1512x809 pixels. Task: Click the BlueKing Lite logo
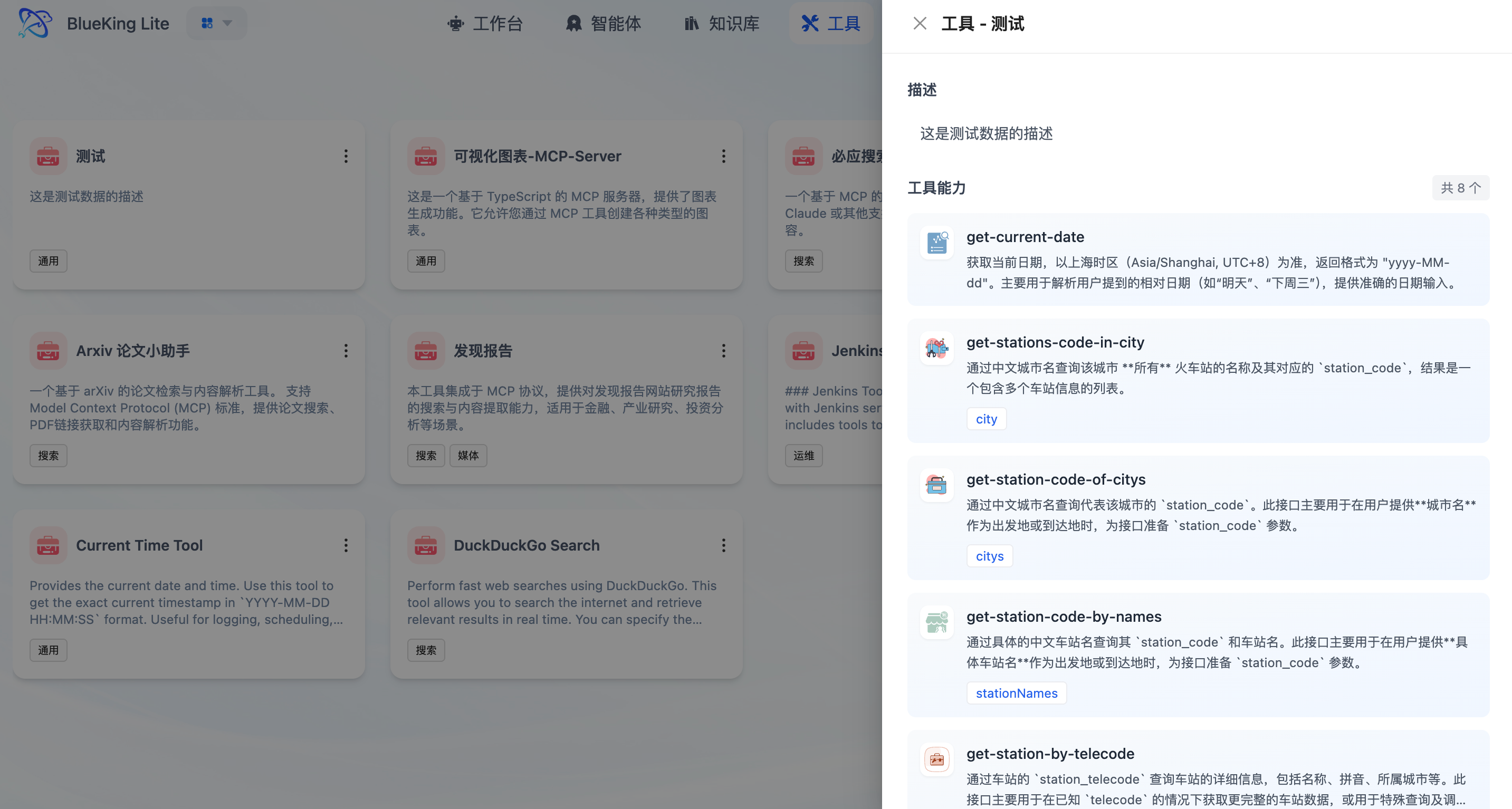point(35,23)
